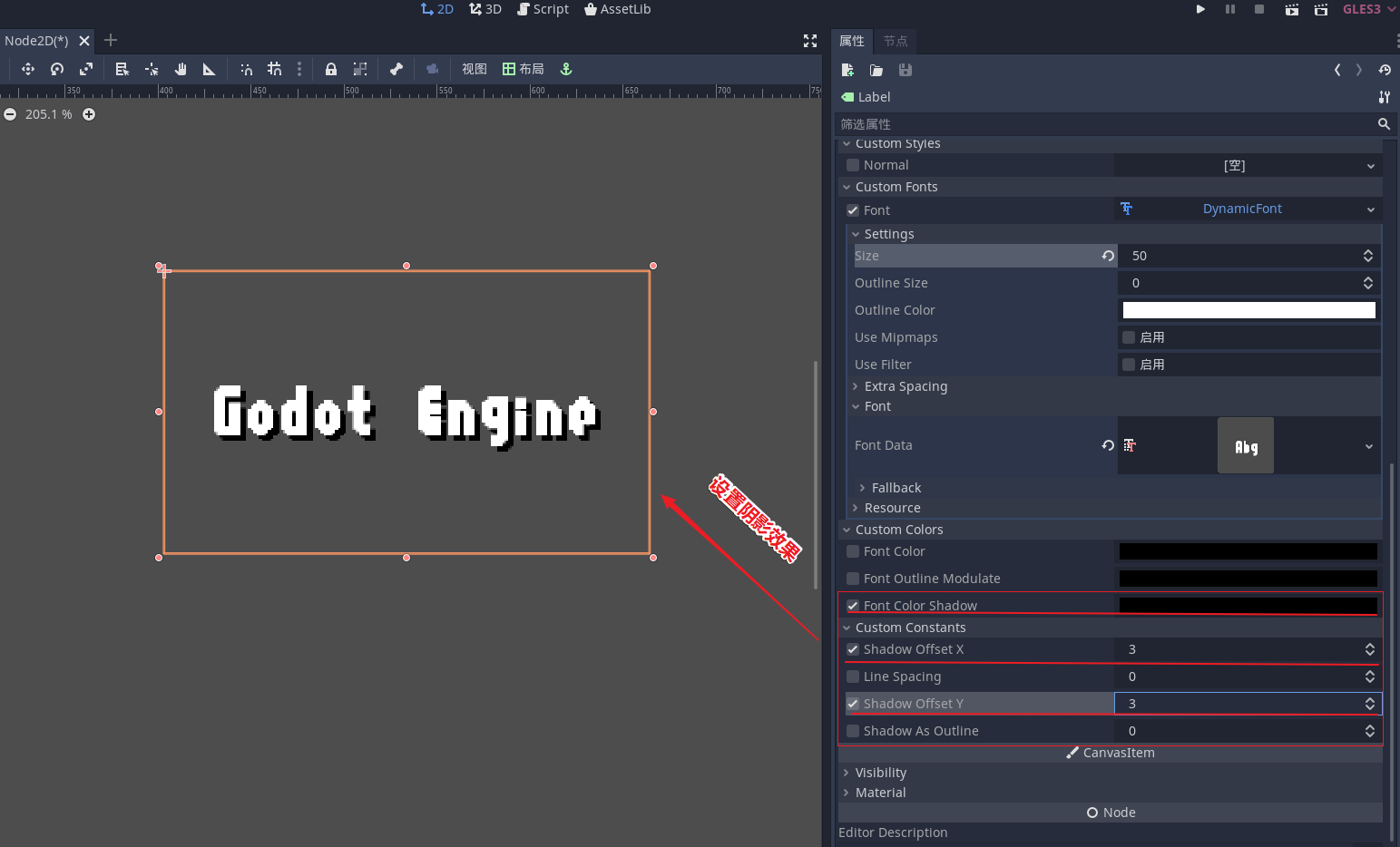The width and height of the screenshot is (1400, 847).
Task: Switch to the Script workspace
Action: tap(543, 9)
